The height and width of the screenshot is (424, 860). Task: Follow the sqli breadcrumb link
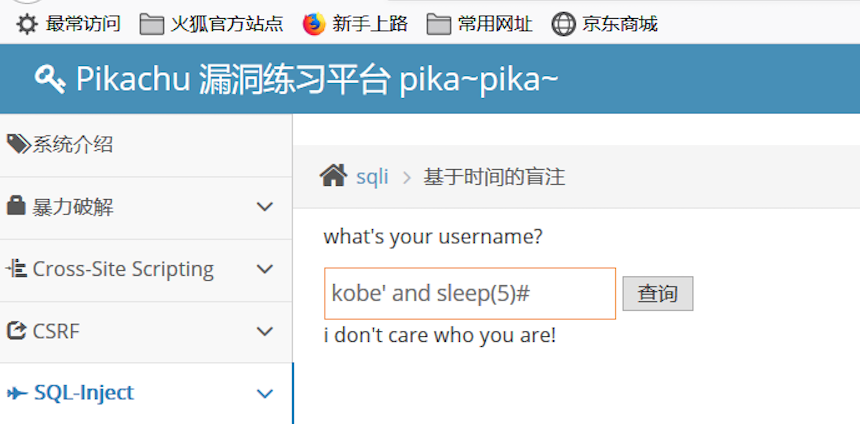372,177
